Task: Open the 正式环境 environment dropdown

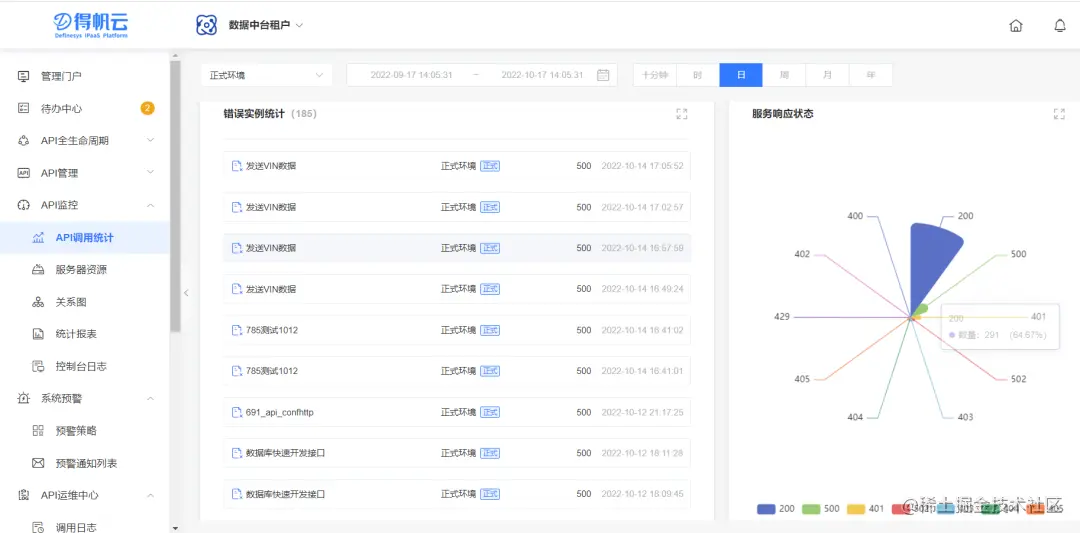Action: [x=267, y=75]
